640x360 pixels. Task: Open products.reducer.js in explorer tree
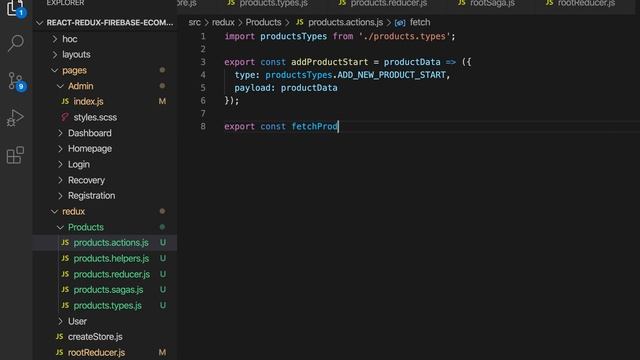[111, 274]
